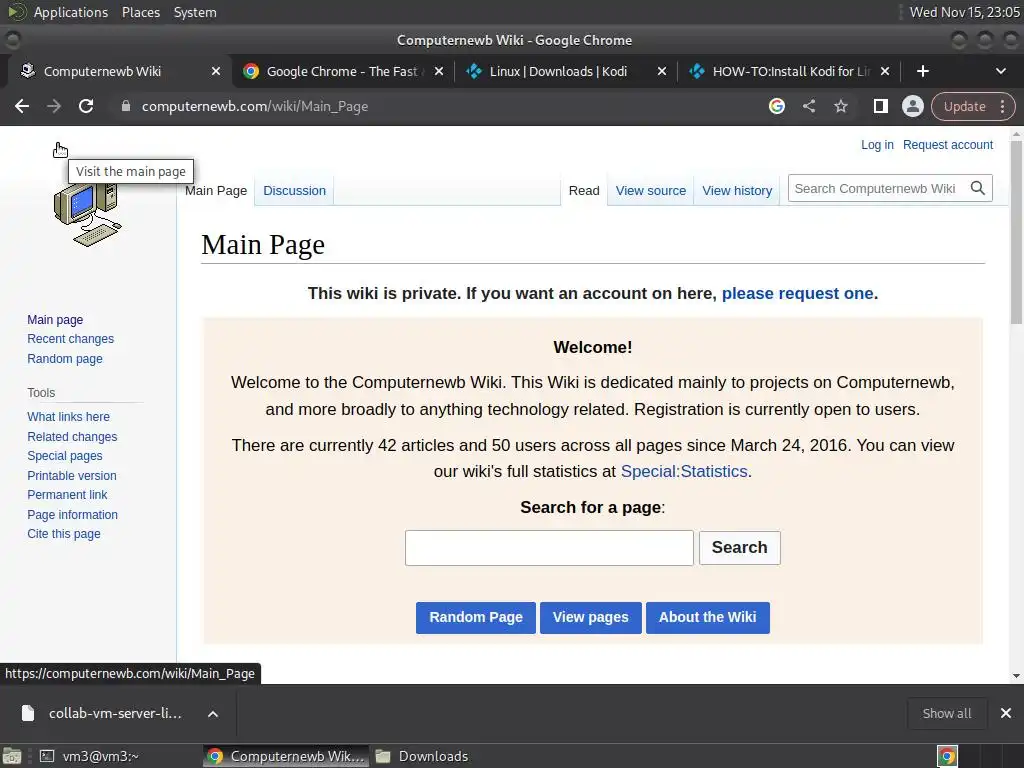1024x768 pixels.
Task: Open the Discussion tab
Action: click(295, 191)
